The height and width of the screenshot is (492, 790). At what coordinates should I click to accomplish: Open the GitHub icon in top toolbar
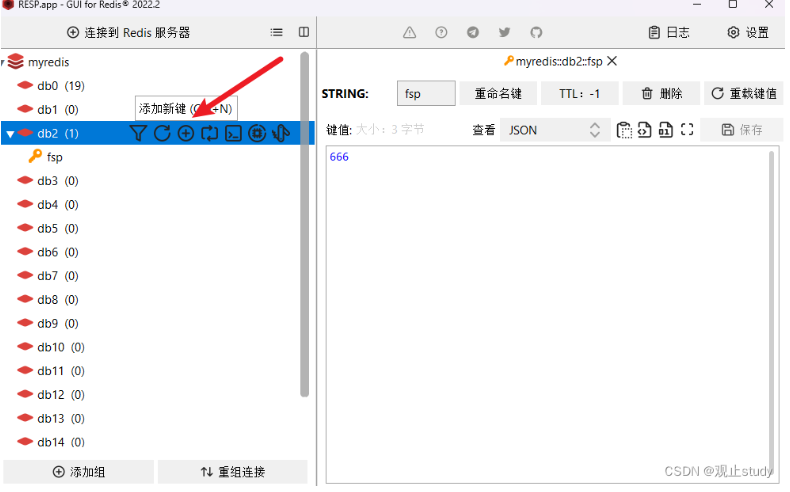(x=536, y=33)
